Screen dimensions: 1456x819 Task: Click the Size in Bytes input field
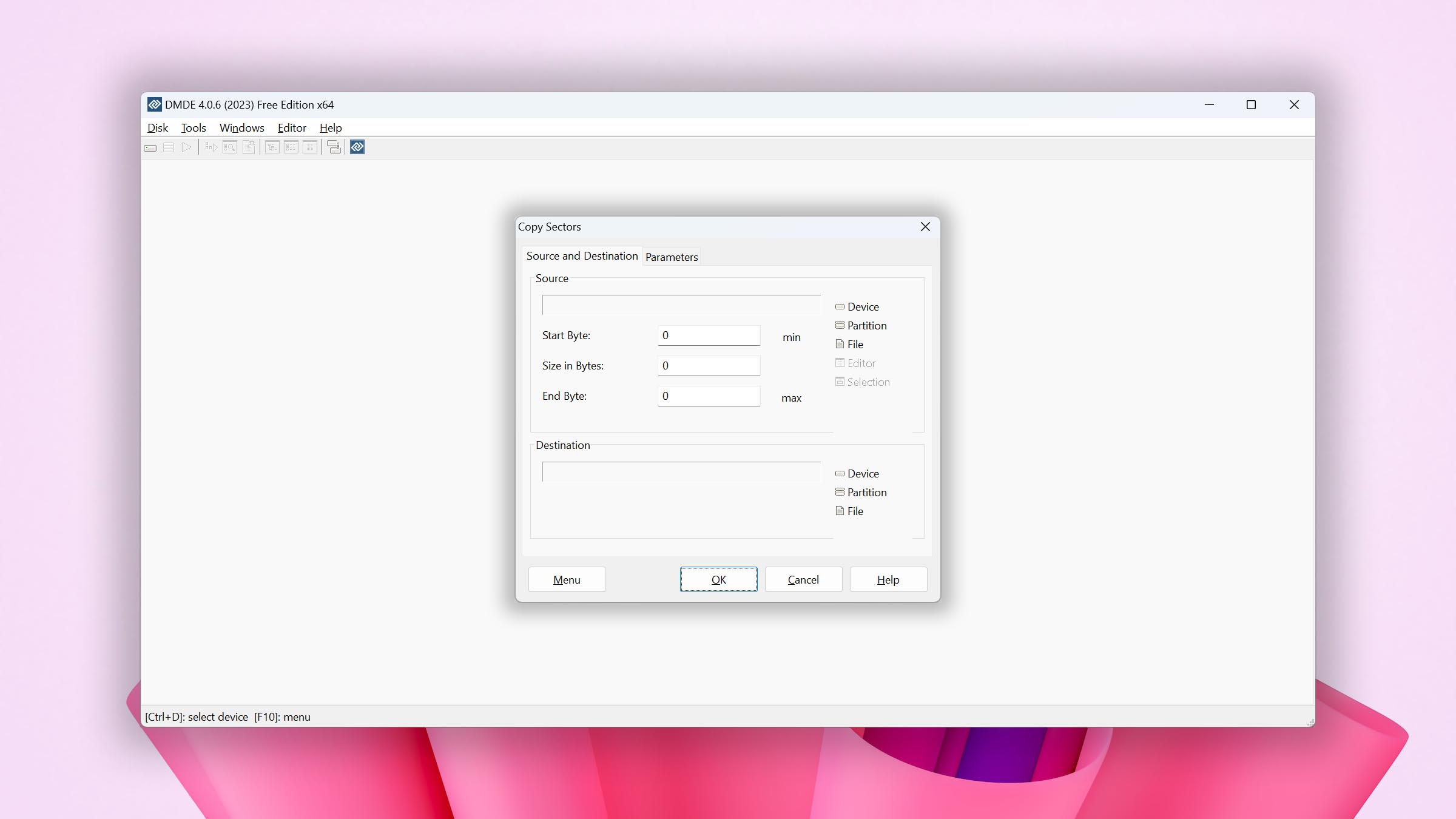[x=709, y=366]
